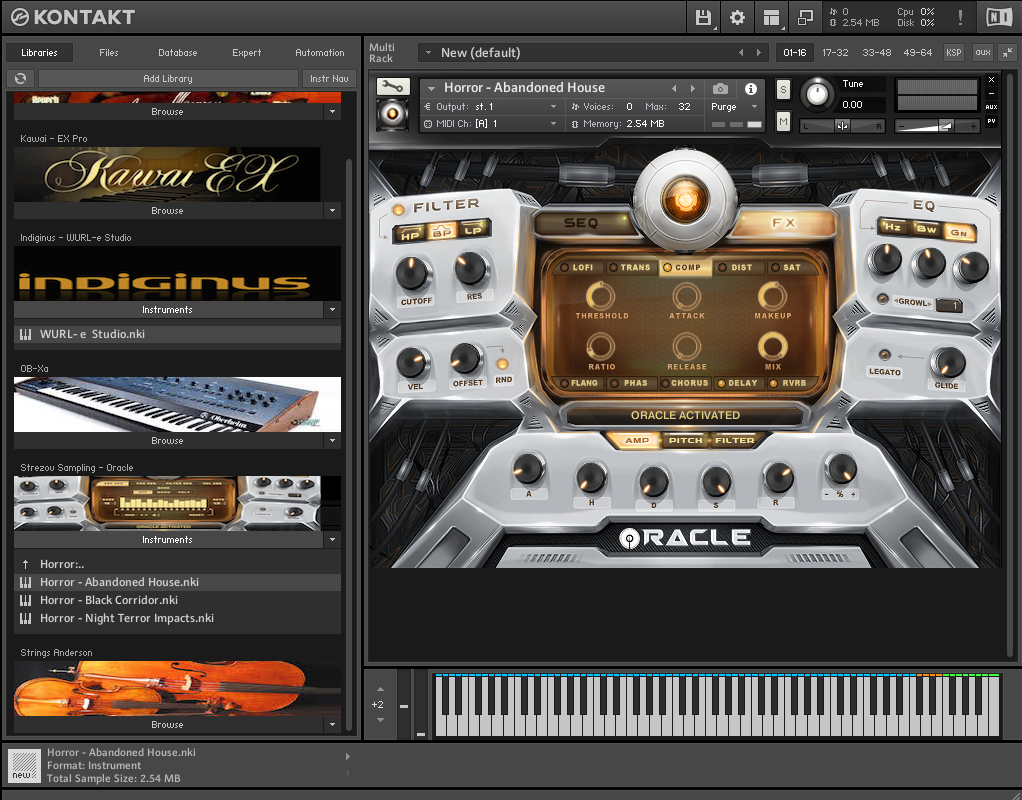Select HP filter type button
The width and height of the screenshot is (1022, 800).
410,235
